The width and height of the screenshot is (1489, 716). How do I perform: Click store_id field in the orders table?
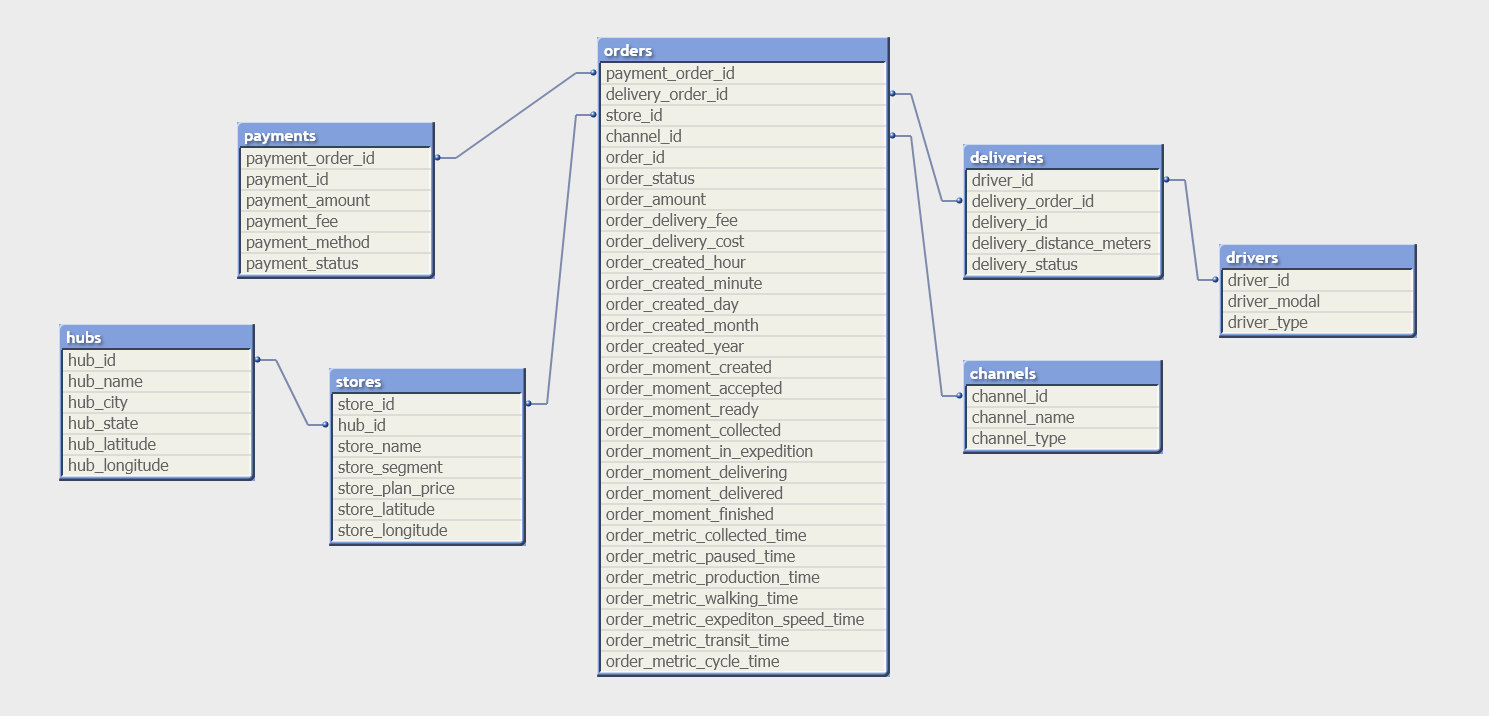coord(634,115)
